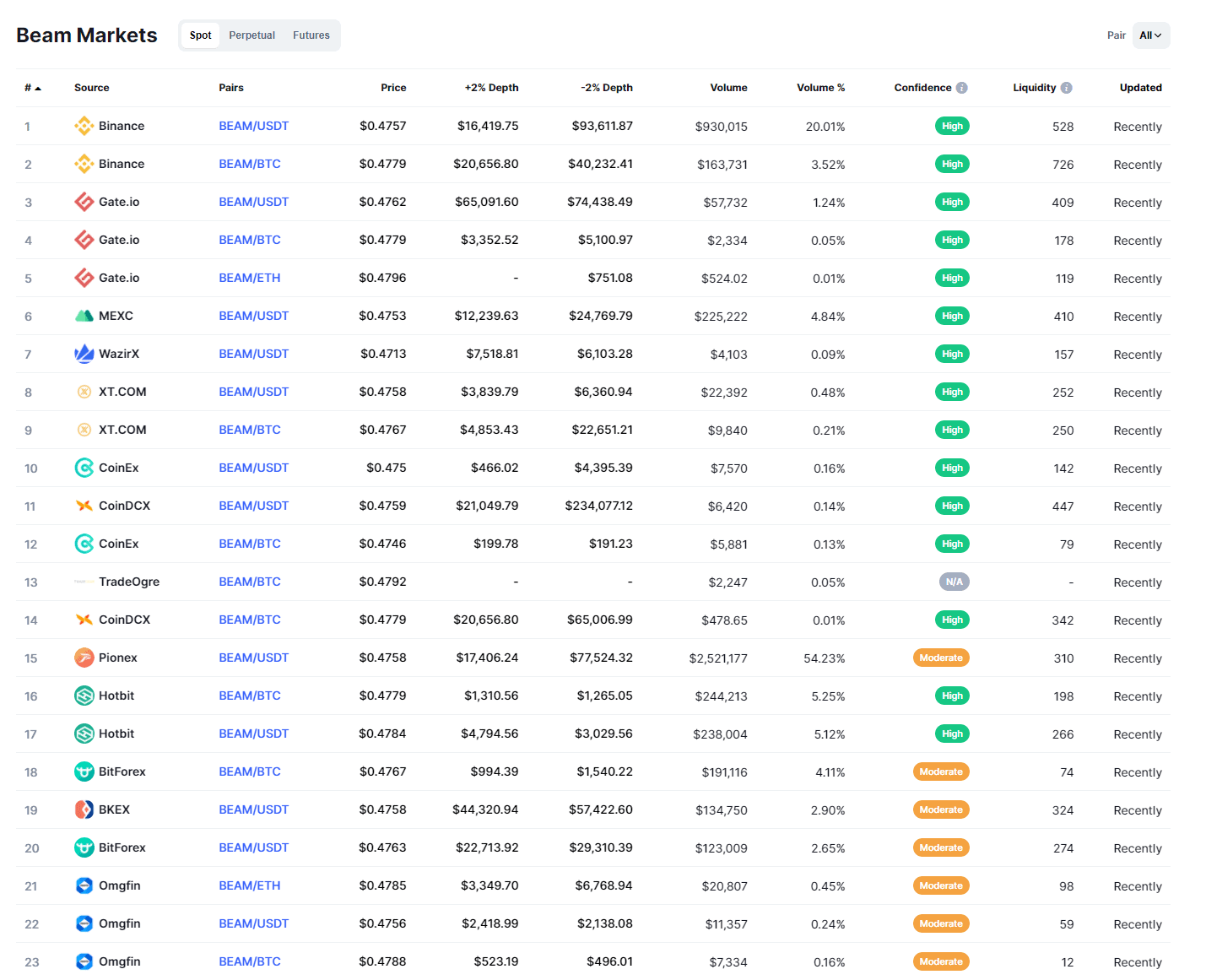This screenshot has width=1206, height=980.
Task: Open BEAM/USDT pair on Pionex
Action: click(253, 658)
